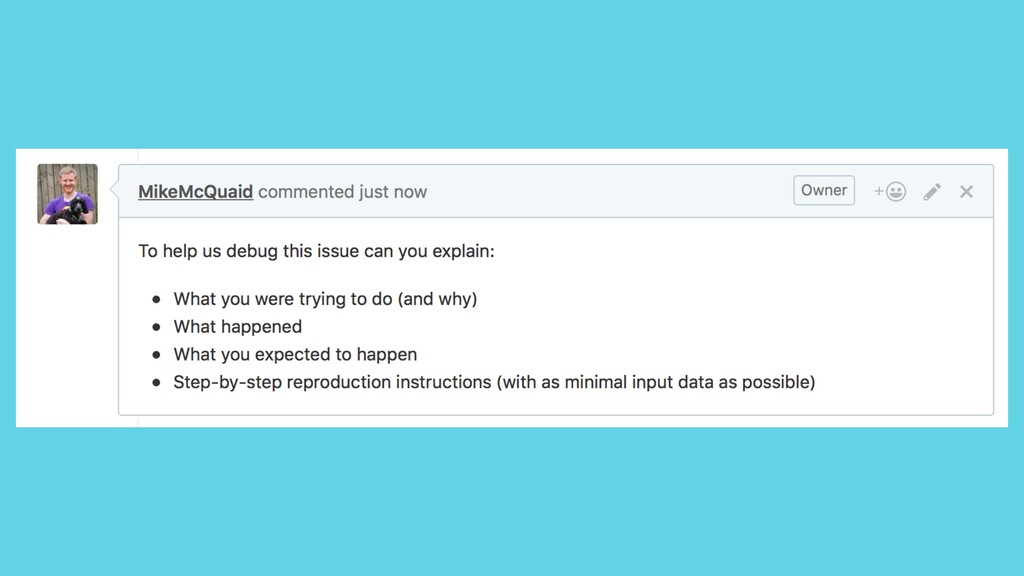Click the plus sign beside the smiley
1024x576 pixels.
point(879,191)
